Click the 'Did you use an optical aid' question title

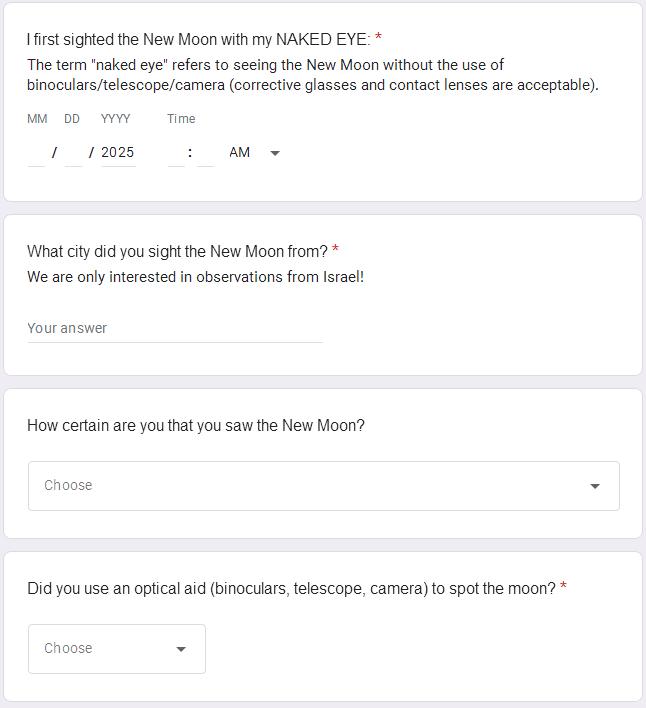coord(291,589)
